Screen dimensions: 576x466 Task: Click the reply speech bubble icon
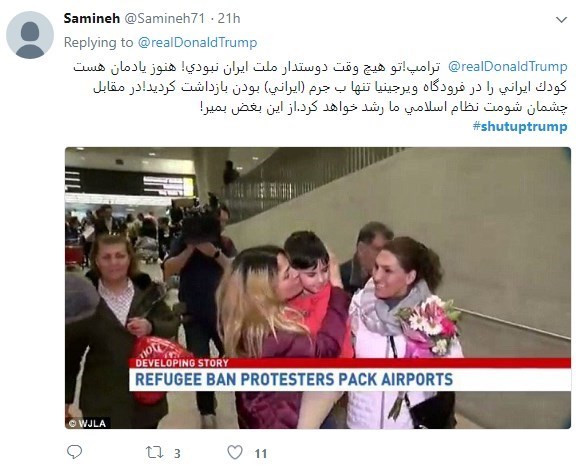(x=75, y=452)
